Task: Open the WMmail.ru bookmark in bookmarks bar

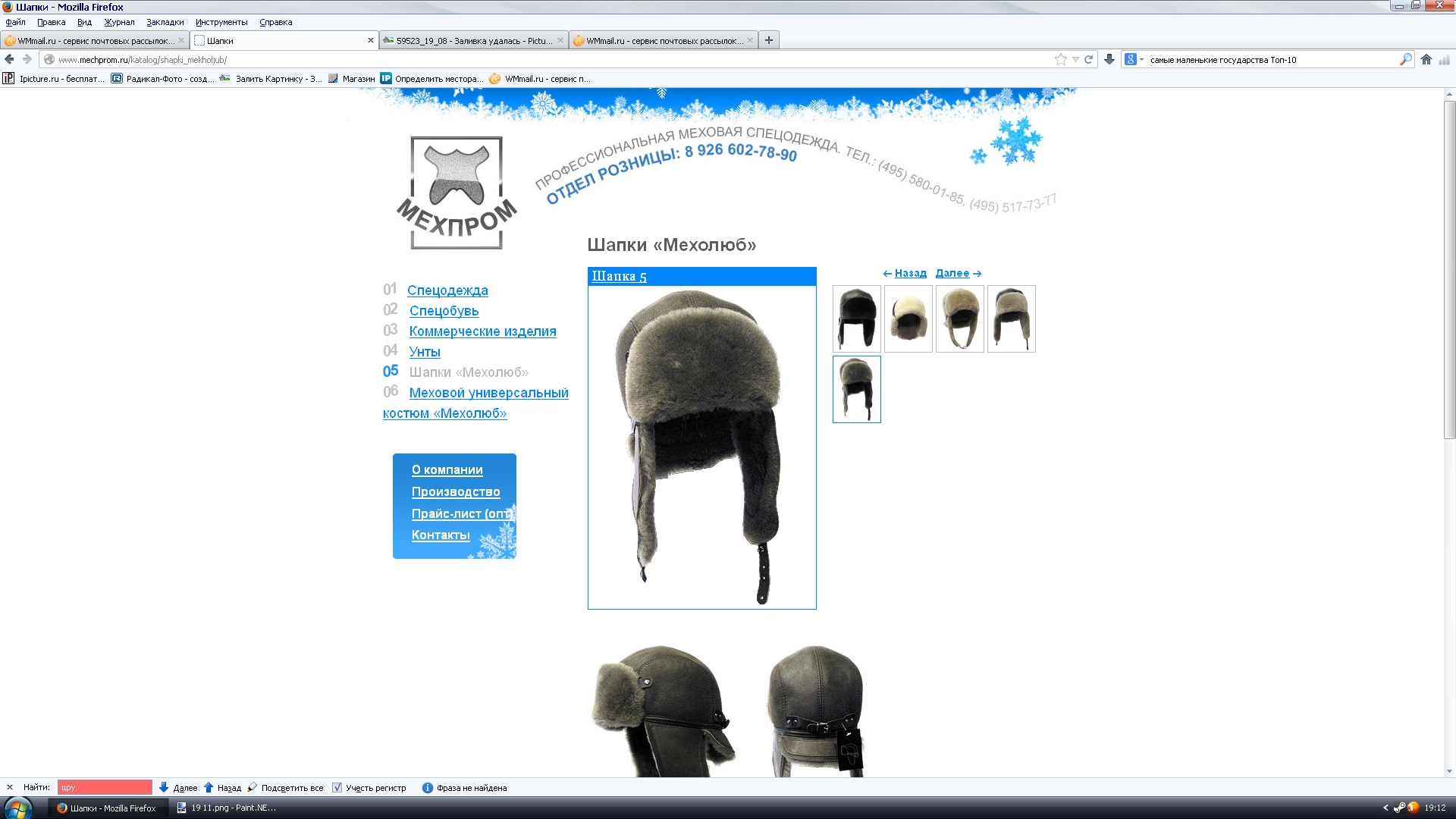Action: [x=540, y=78]
